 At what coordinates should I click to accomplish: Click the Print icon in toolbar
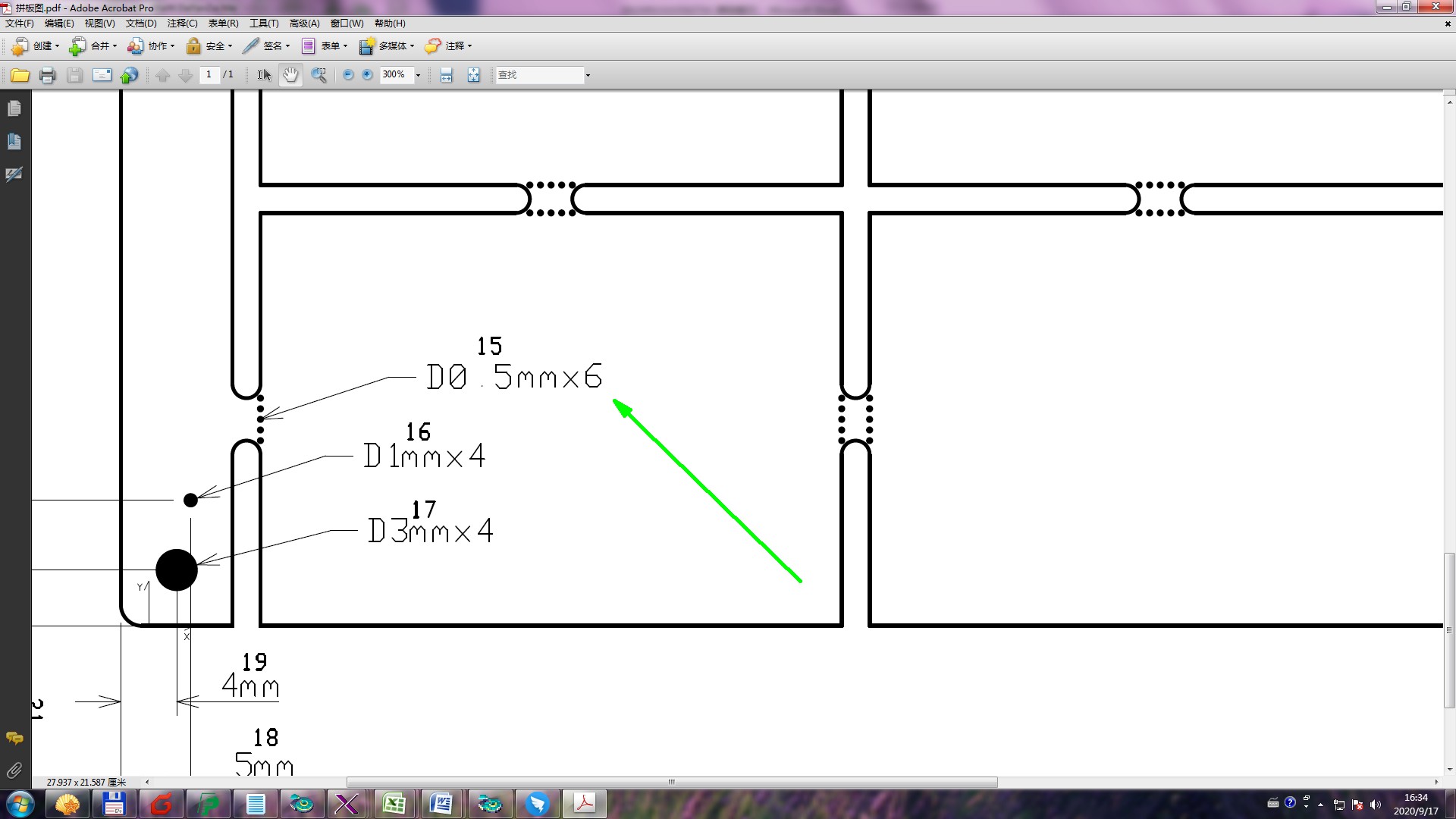pos(47,75)
